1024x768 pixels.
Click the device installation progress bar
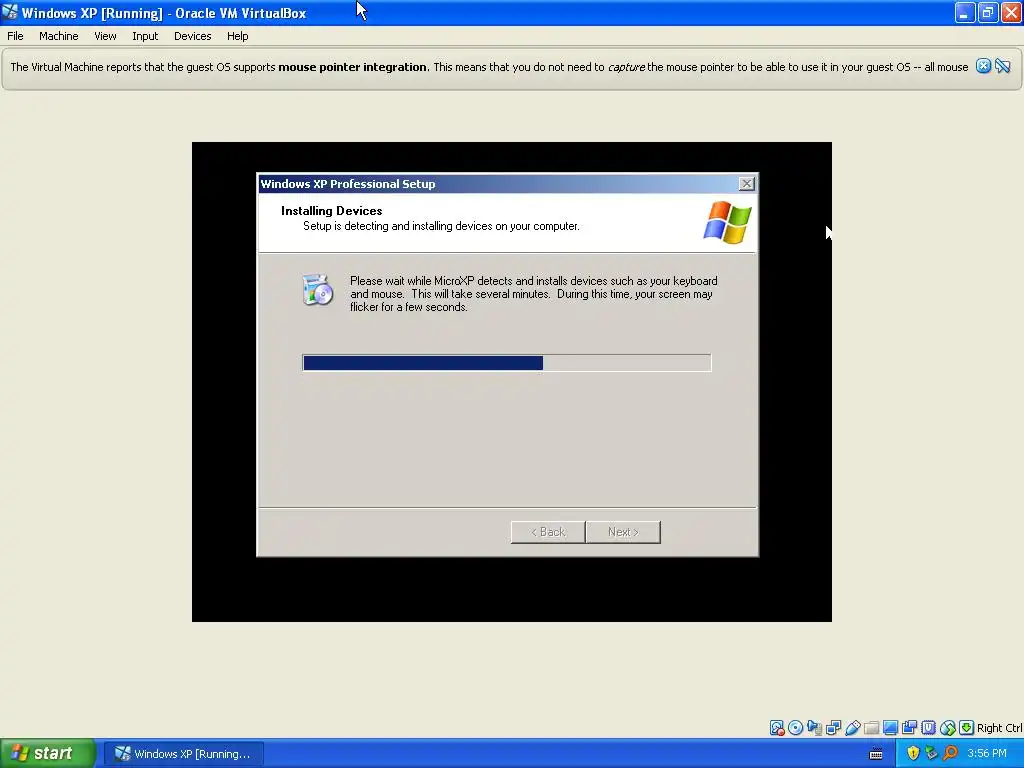(x=507, y=363)
